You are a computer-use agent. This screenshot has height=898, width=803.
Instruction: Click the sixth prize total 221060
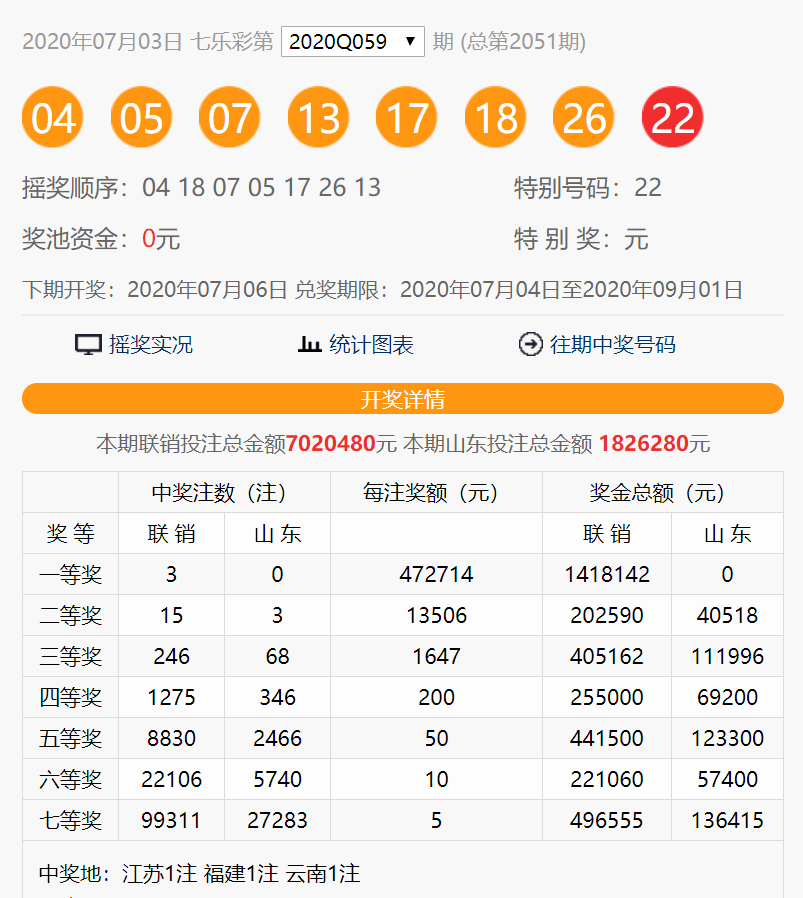coord(607,779)
